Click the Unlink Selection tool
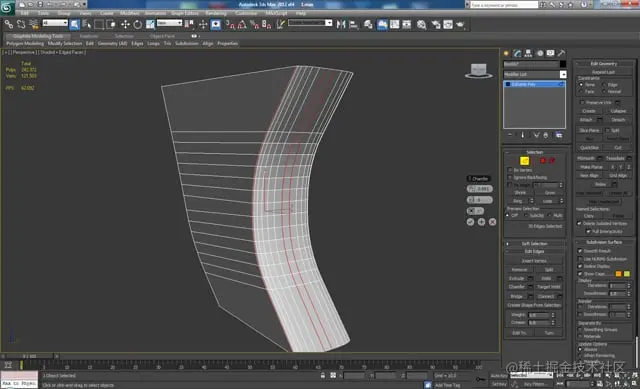The height and width of the screenshot is (389, 640). coord(21,24)
